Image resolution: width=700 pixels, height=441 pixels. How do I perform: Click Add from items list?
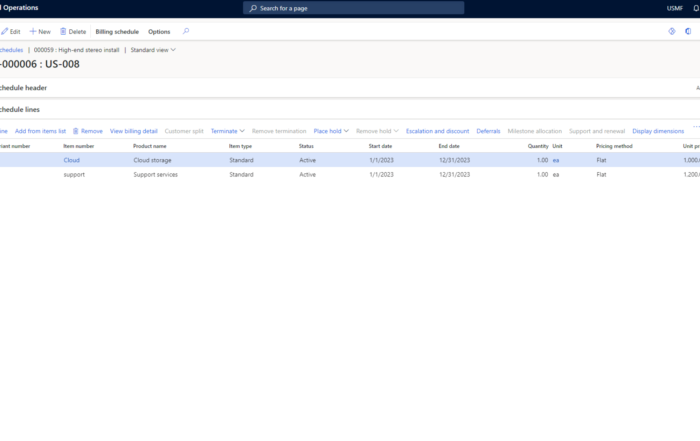click(40, 131)
